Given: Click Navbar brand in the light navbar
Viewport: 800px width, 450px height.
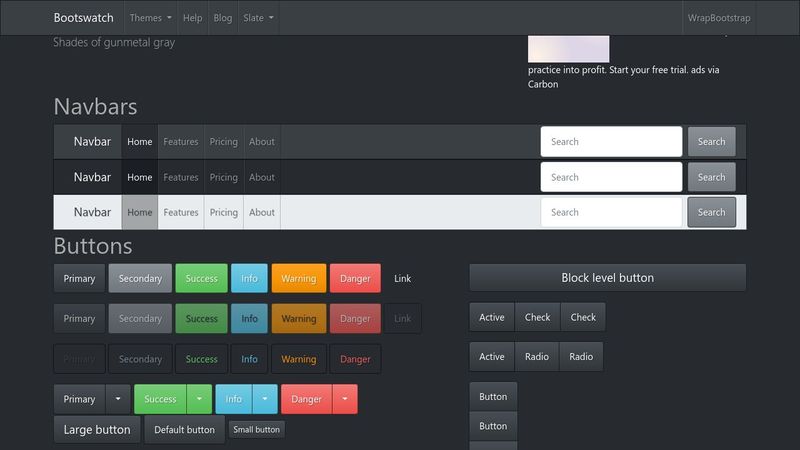Looking at the screenshot, I should pos(92,212).
